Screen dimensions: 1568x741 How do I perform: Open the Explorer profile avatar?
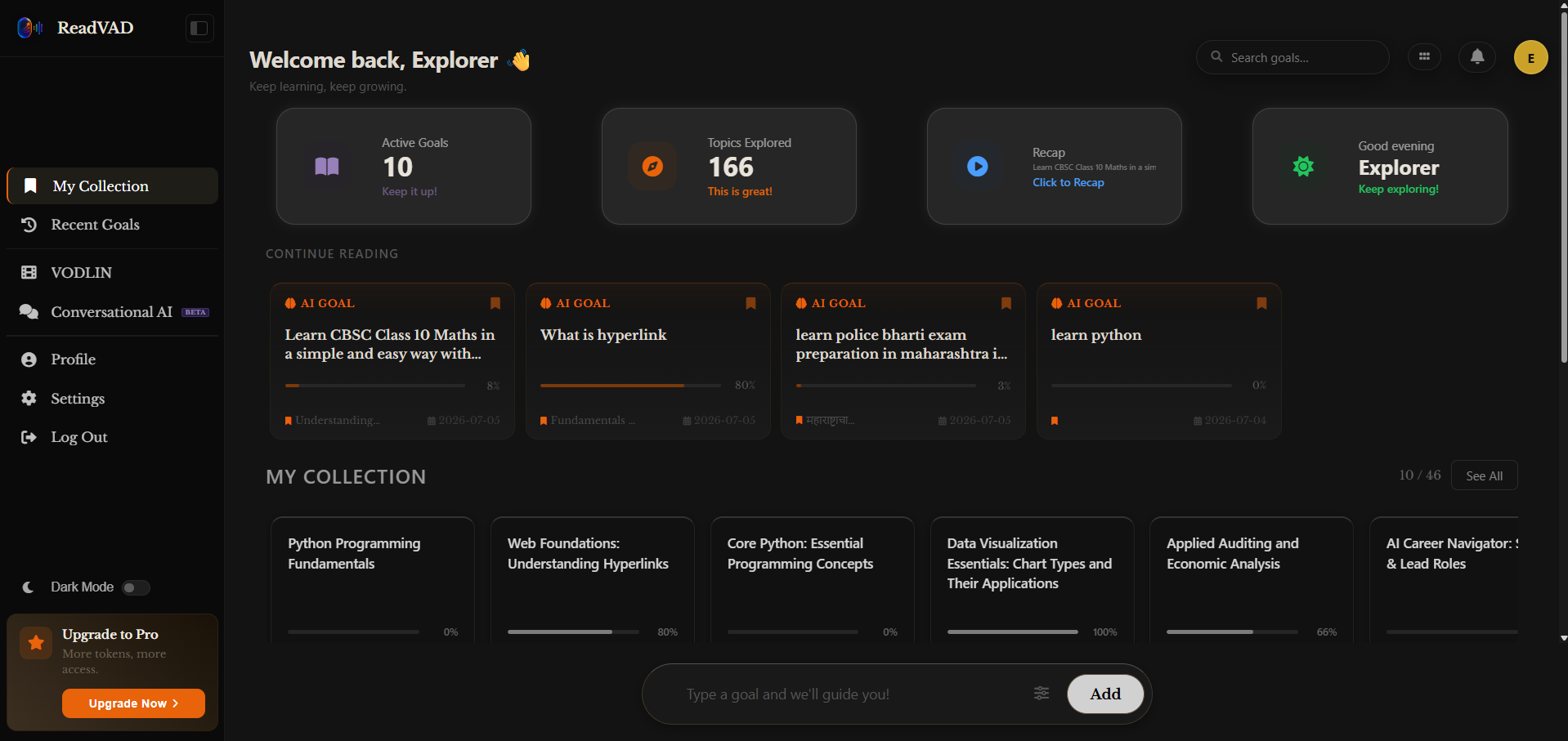[x=1530, y=58]
